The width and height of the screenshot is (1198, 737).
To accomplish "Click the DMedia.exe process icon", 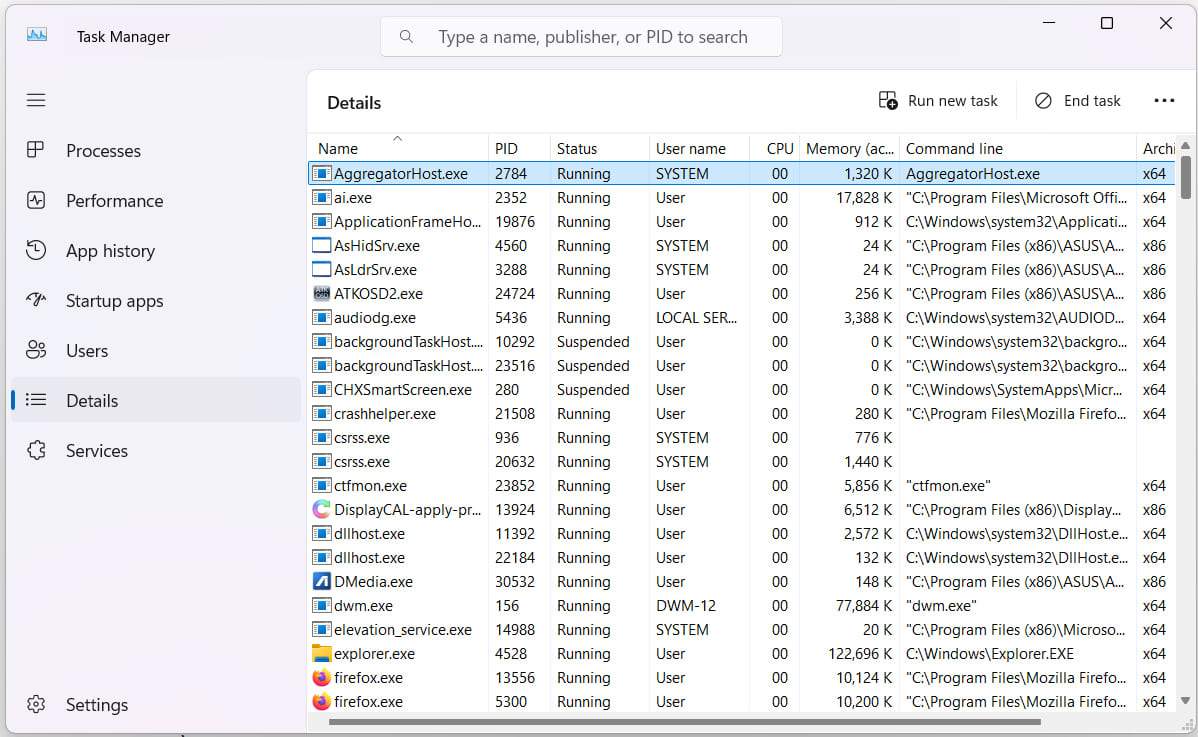I will point(322,581).
